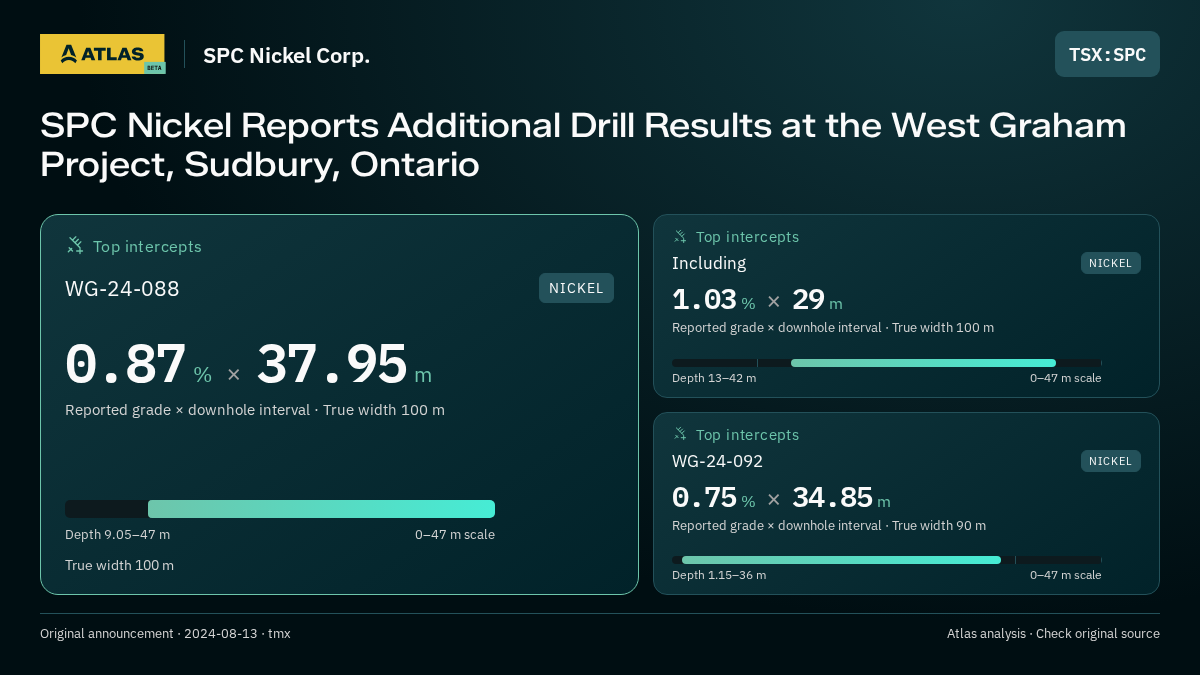Click 'Depth 1.15–36 m' label
The width and height of the screenshot is (1200, 675).
(x=719, y=575)
